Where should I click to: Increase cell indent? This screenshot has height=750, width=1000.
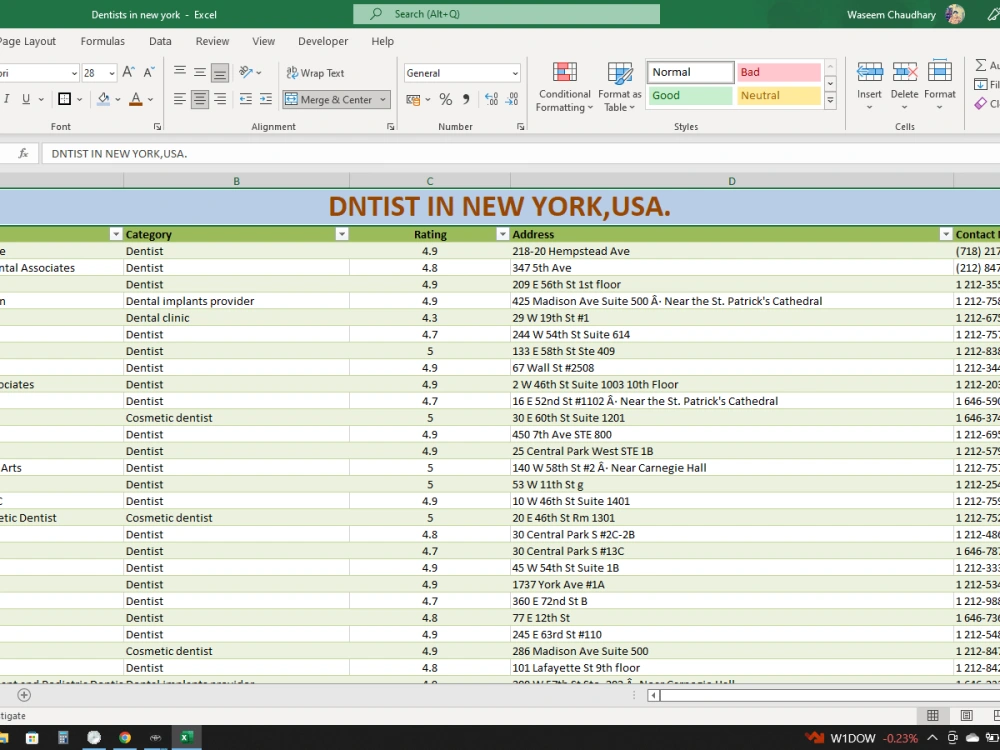265,99
